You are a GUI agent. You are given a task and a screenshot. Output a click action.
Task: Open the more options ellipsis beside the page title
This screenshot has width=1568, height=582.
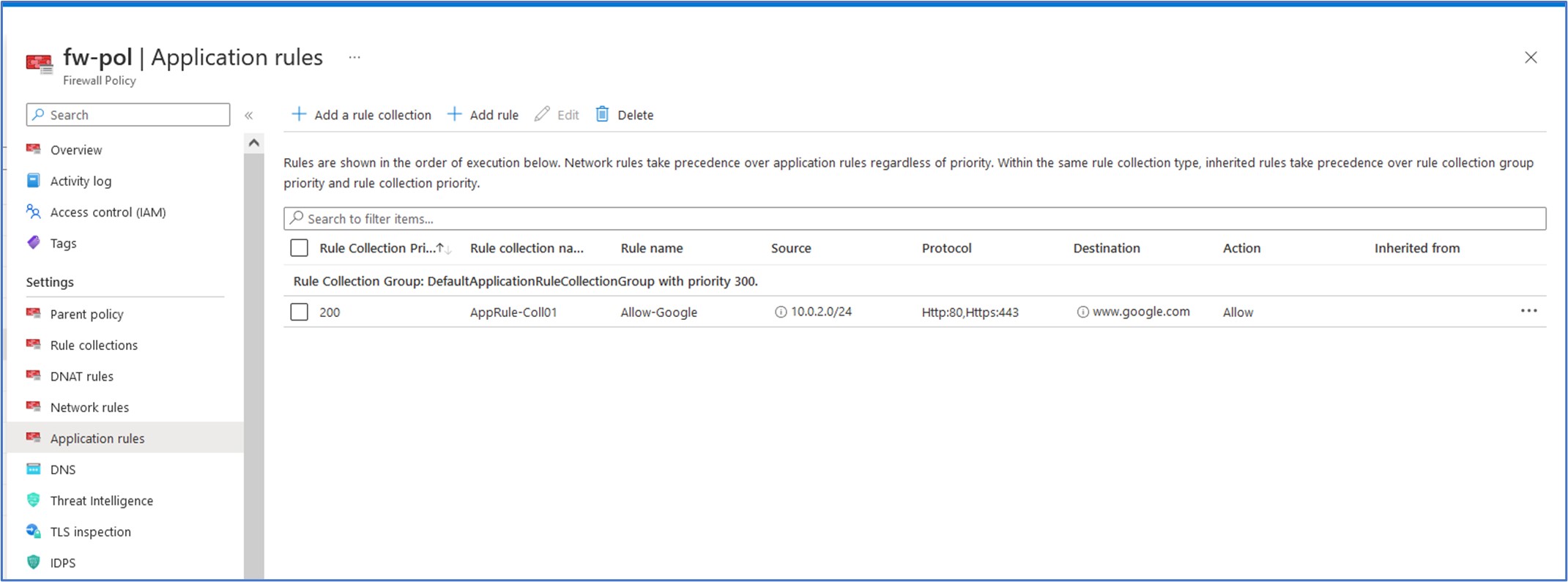point(354,57)
